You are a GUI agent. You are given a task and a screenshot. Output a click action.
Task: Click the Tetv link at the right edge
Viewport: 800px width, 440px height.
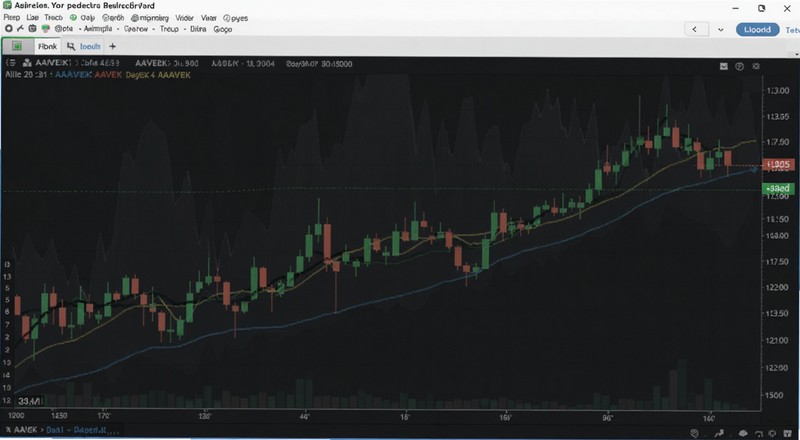(x=792, y=30)
